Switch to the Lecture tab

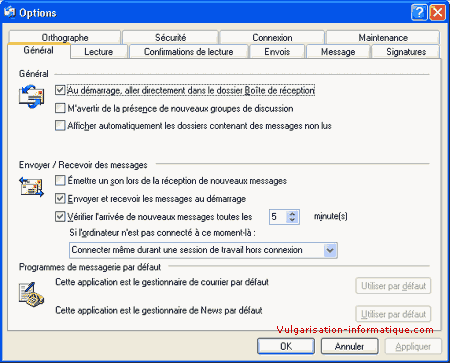point(99,52)
